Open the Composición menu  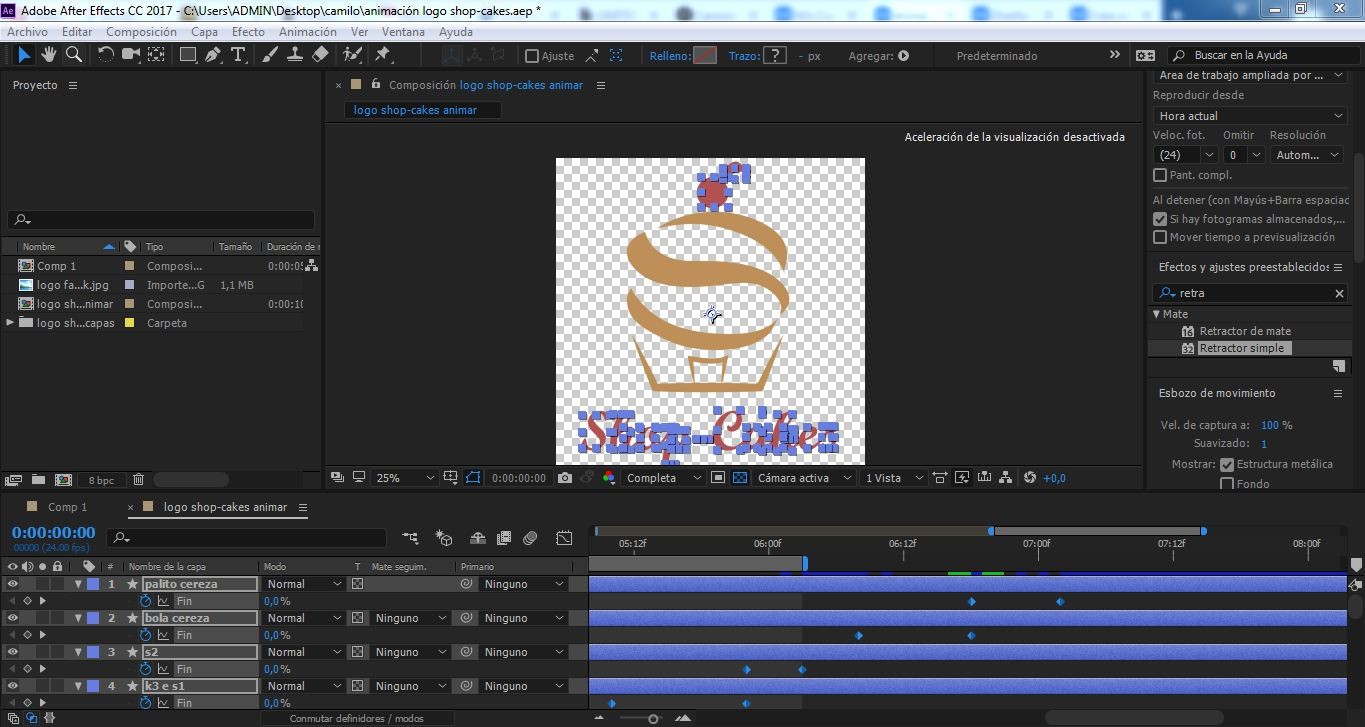point(141,32)
